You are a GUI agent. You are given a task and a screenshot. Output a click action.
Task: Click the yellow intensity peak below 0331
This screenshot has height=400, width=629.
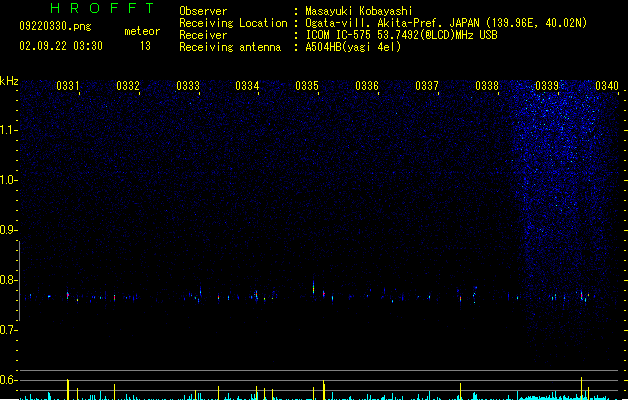[68, 389]
